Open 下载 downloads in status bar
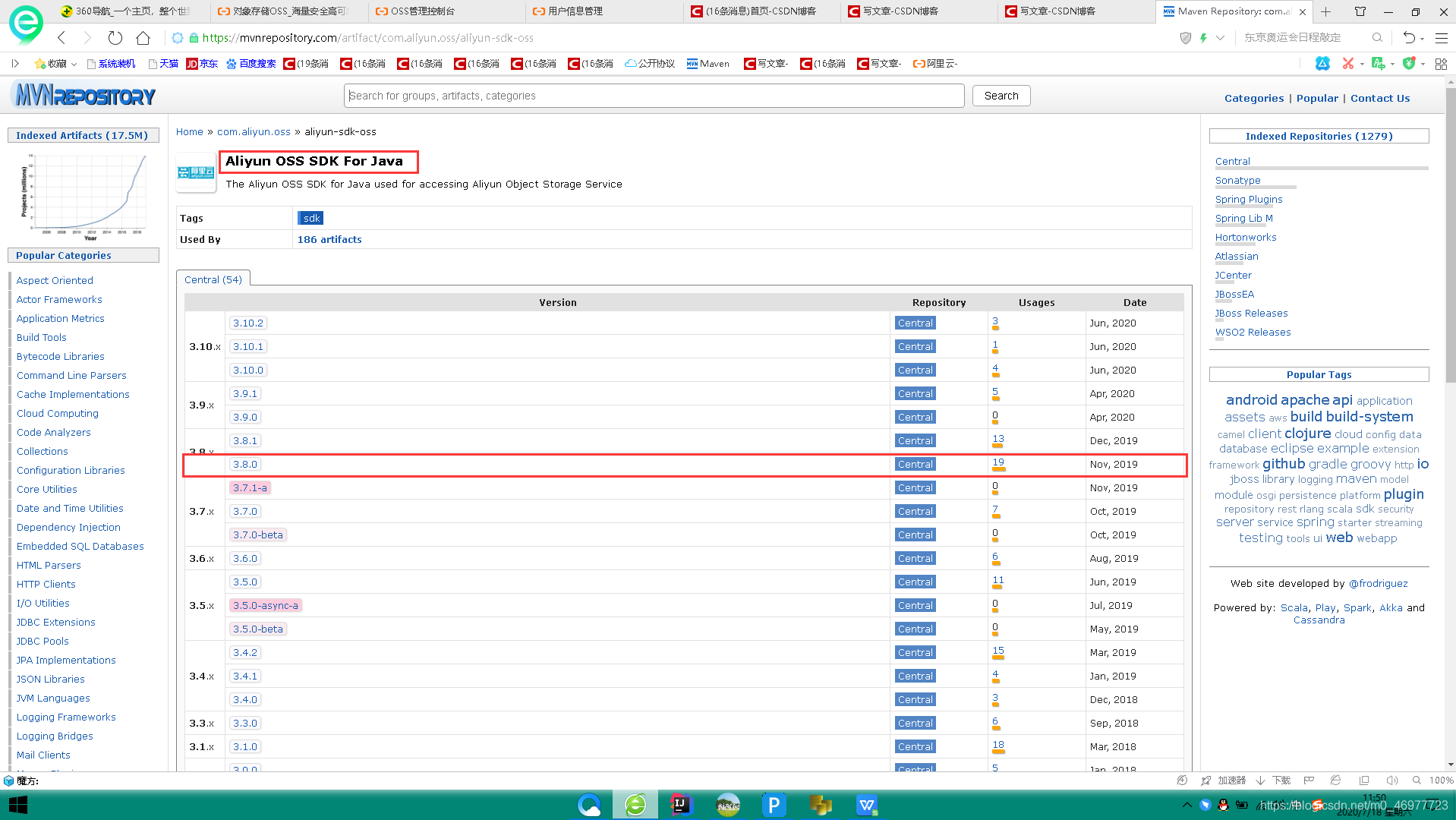 point(1273,781)
